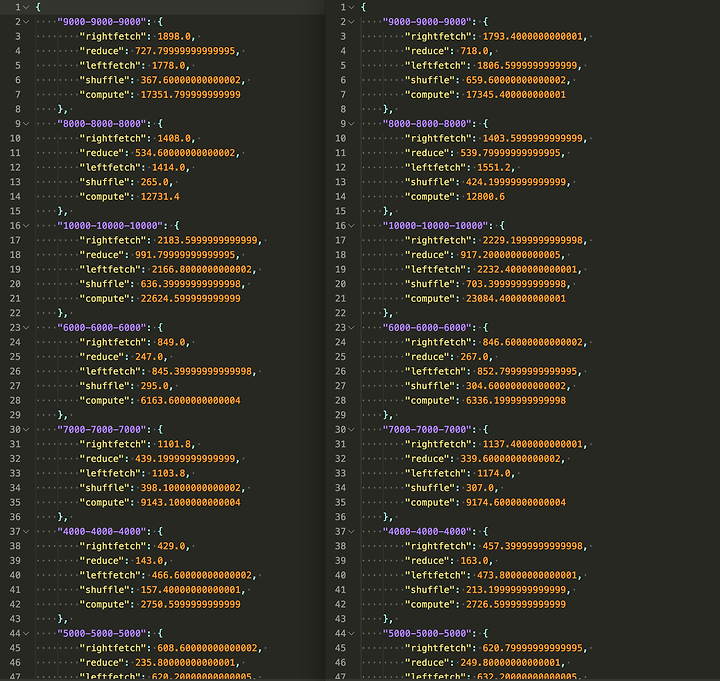The image size is (720, 681).
Task: Click the leftfetch value 2166.8000000000002
Action: (x=202, y=270)
